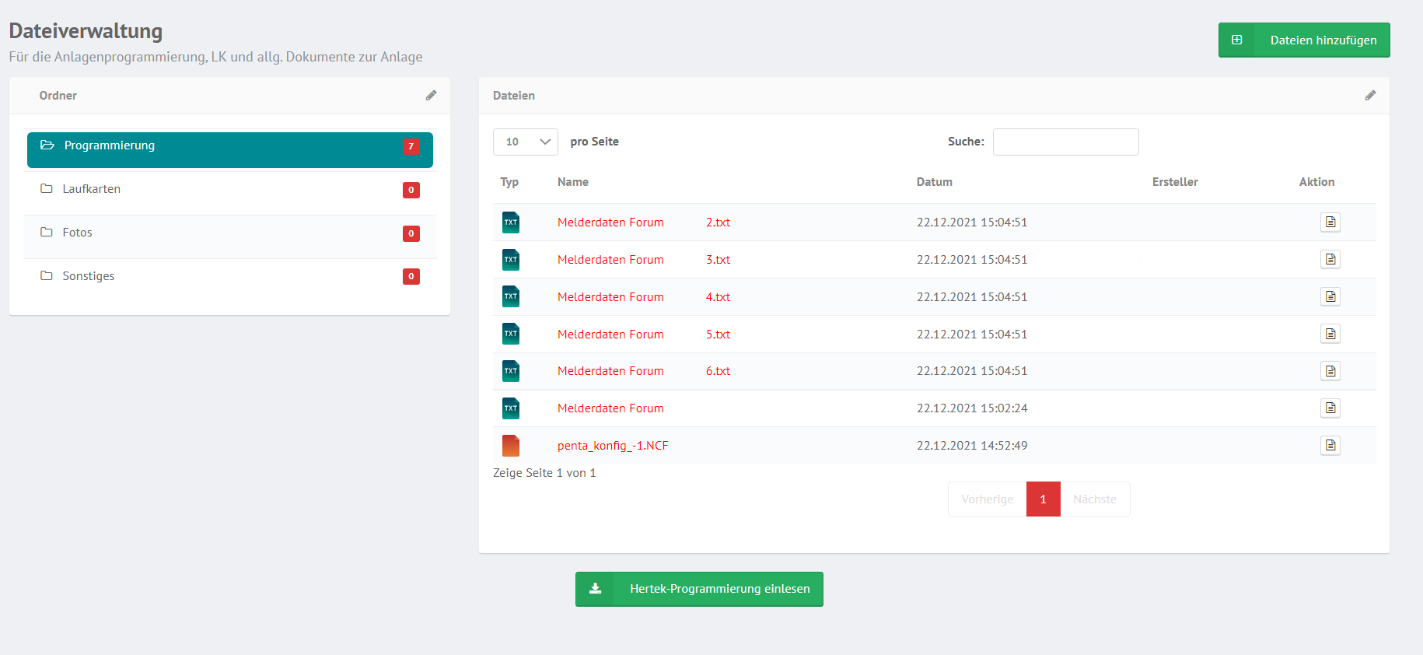
Task: Click the date 22.12.2021 15:02:24
Action: tap(972, 408)
